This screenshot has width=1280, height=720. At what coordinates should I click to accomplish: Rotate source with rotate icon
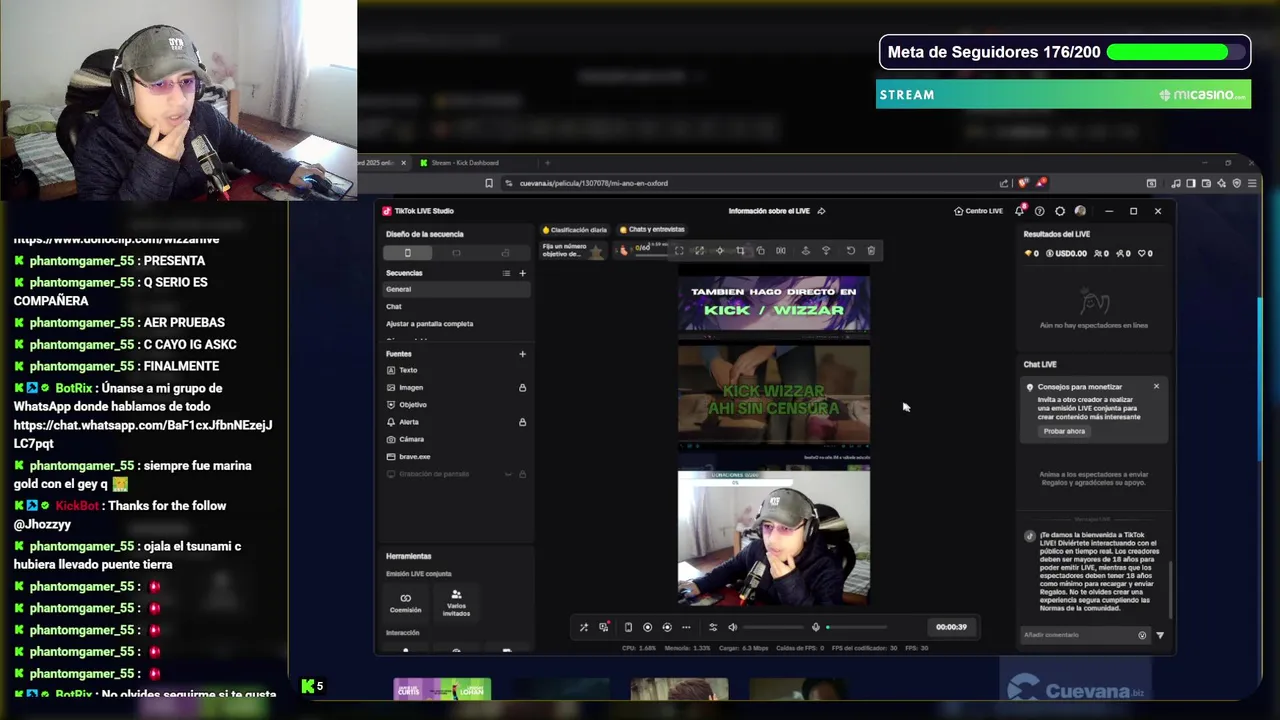click(760, 251)
